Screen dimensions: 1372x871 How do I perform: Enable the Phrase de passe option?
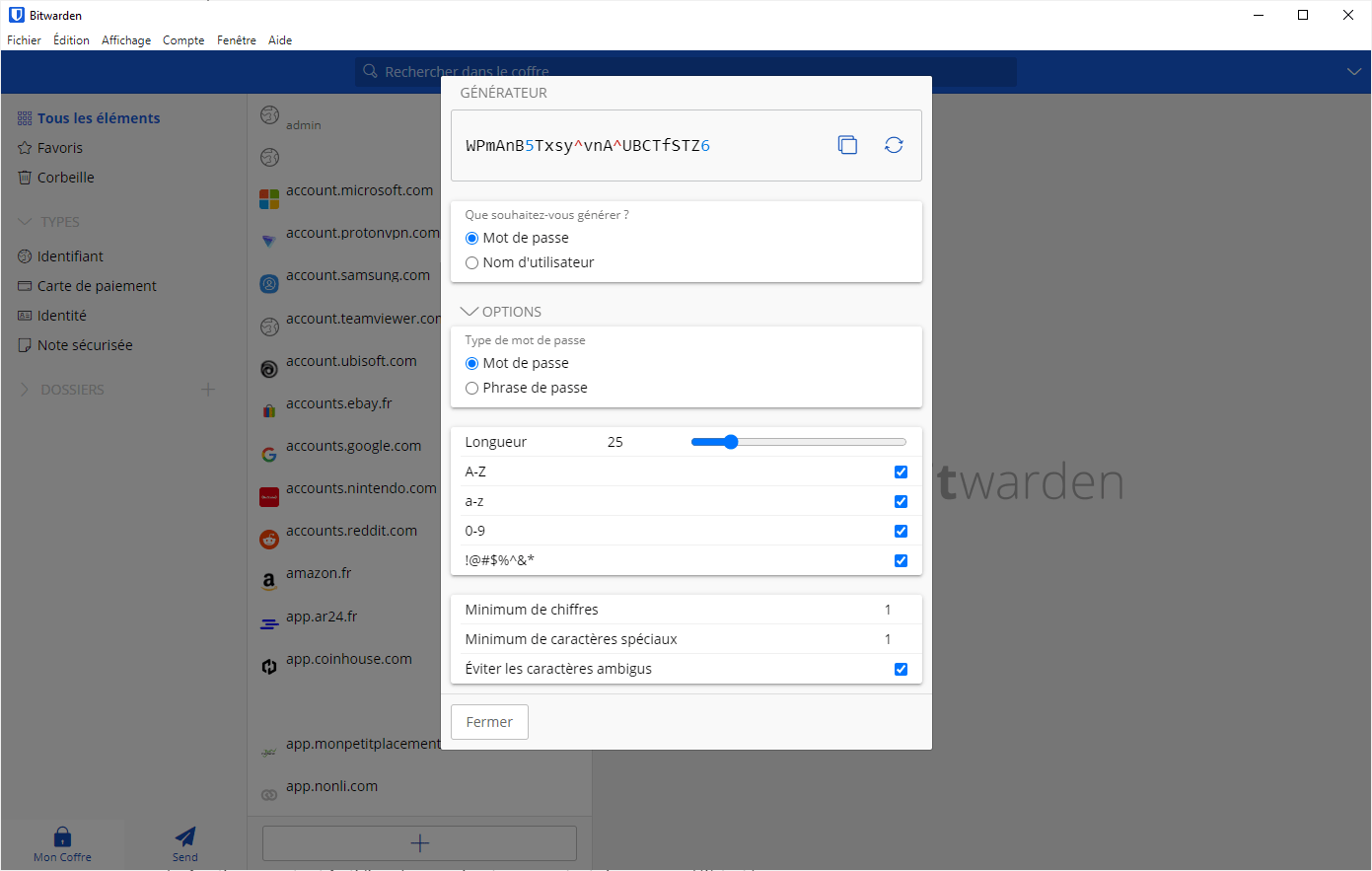(471, 388)
